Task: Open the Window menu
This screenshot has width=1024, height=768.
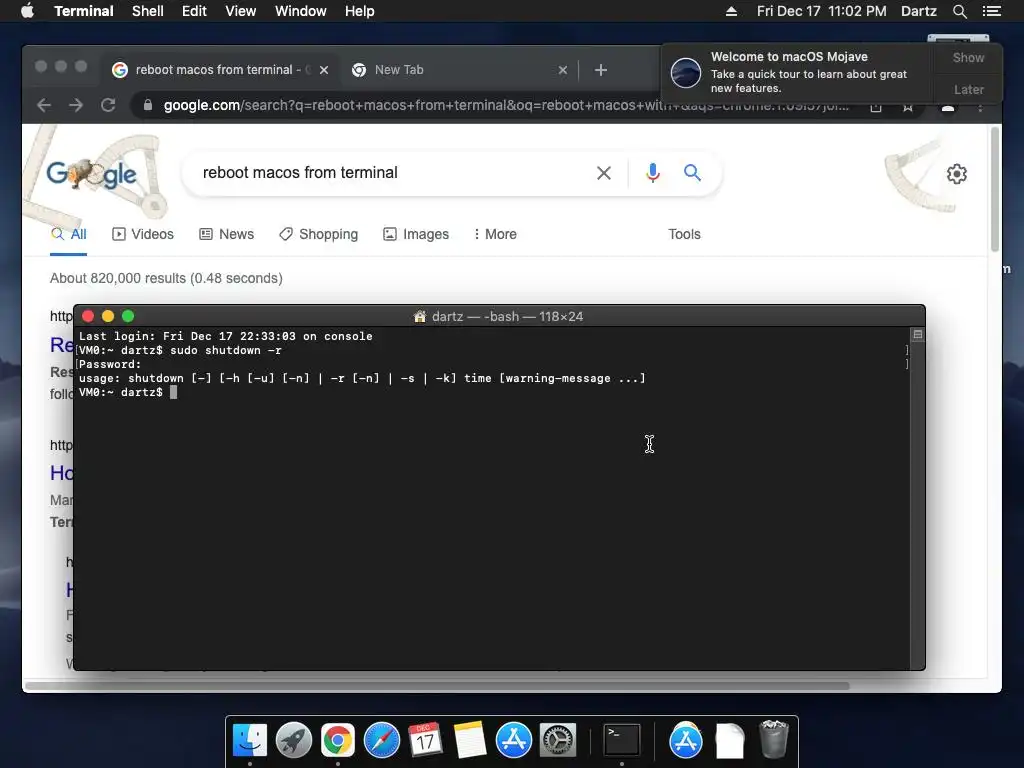Action: point(300,11)
